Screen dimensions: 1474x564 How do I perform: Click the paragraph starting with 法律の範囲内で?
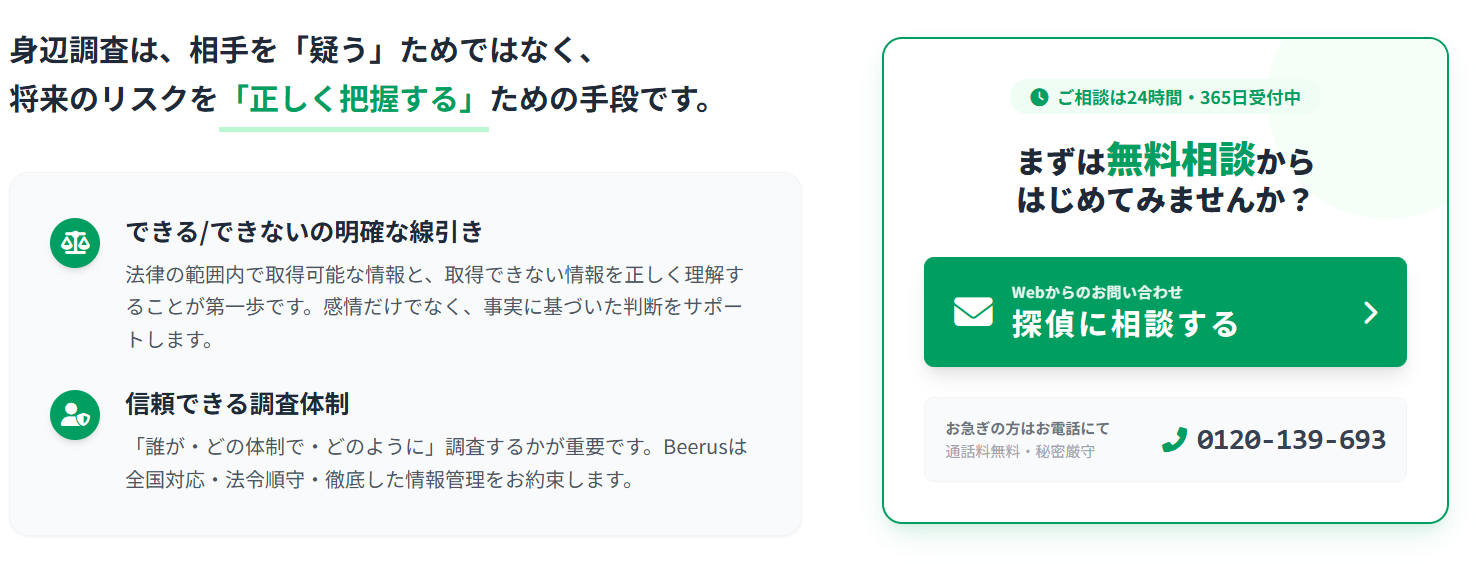tap(435, 306)
